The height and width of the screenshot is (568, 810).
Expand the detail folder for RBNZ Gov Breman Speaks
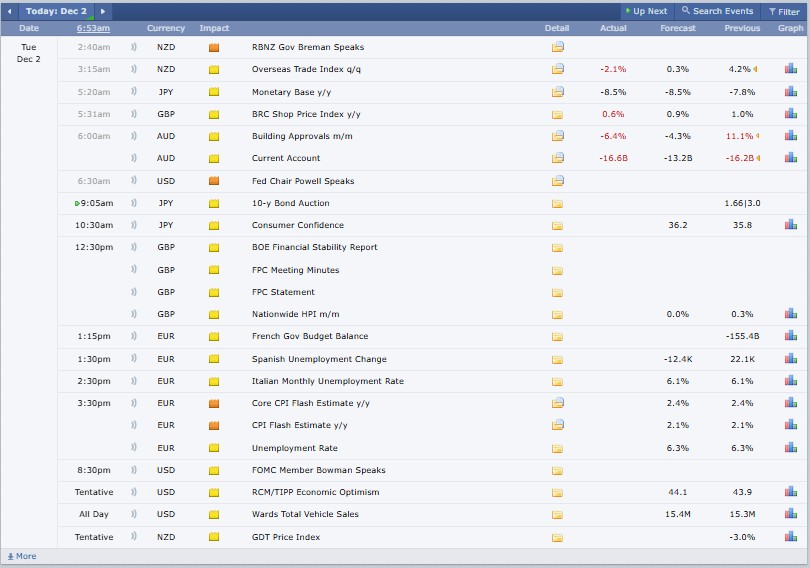[557, 47]
